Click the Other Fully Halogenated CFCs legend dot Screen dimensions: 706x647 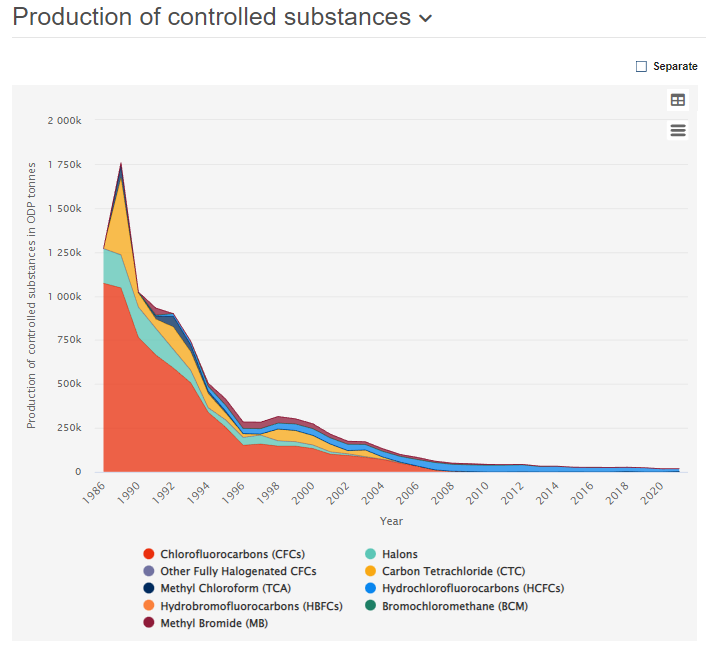pos(149,571)
